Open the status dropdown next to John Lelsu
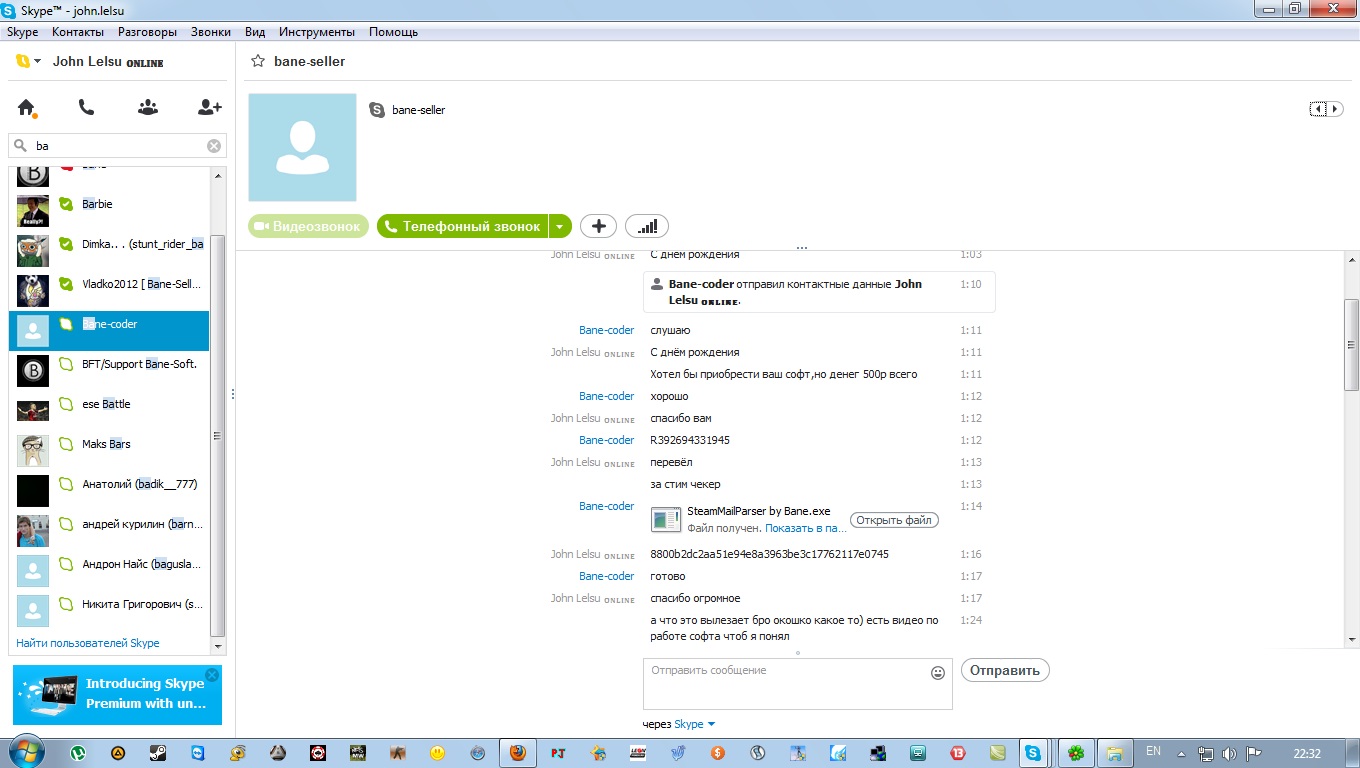This screenshot has height=768, width=1360. pyautogui.click(x=37, y=62)
